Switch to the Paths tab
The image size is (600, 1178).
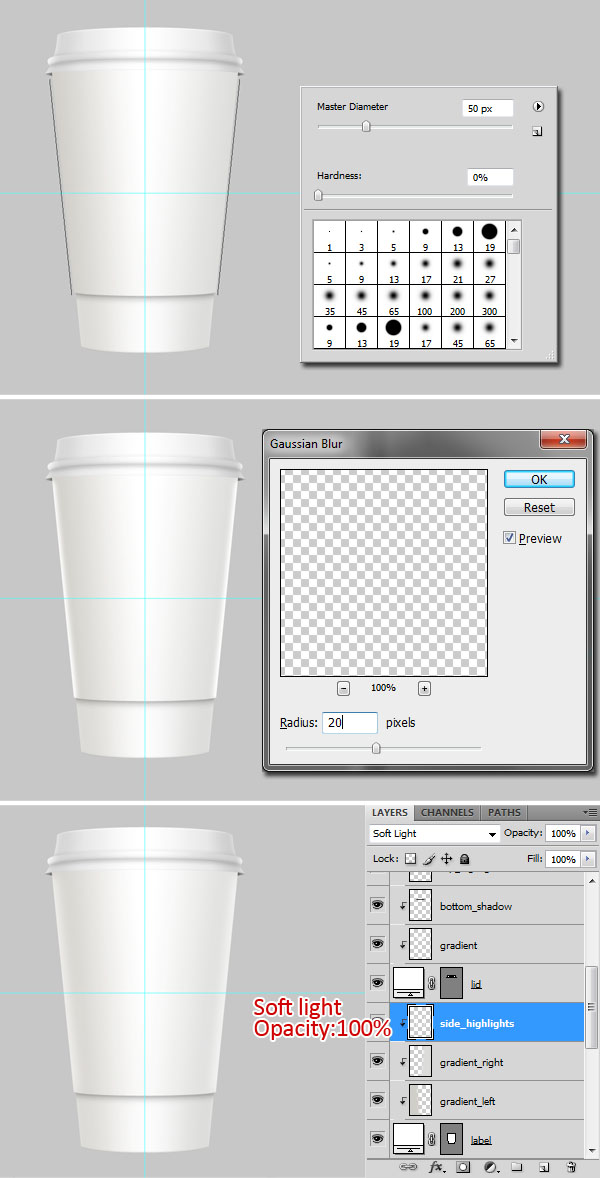tap(504, 813)
